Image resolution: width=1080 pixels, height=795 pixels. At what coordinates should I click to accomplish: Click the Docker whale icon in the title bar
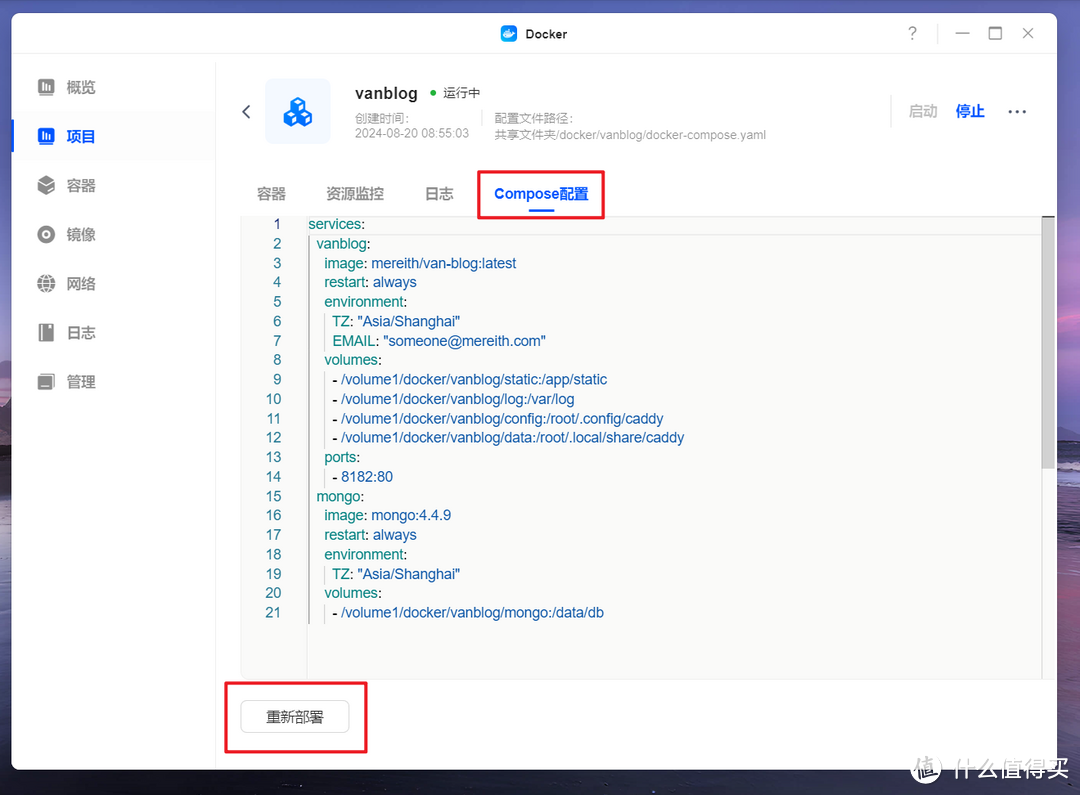point(508,33)
